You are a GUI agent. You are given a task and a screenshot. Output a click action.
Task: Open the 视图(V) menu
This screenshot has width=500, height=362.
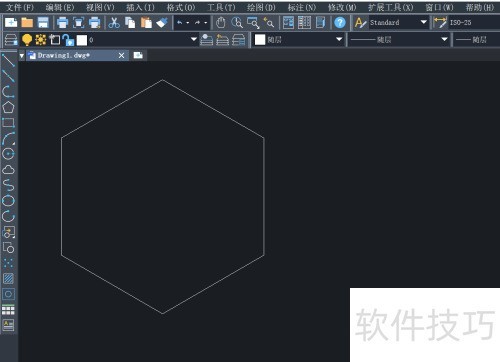[100, 7]
